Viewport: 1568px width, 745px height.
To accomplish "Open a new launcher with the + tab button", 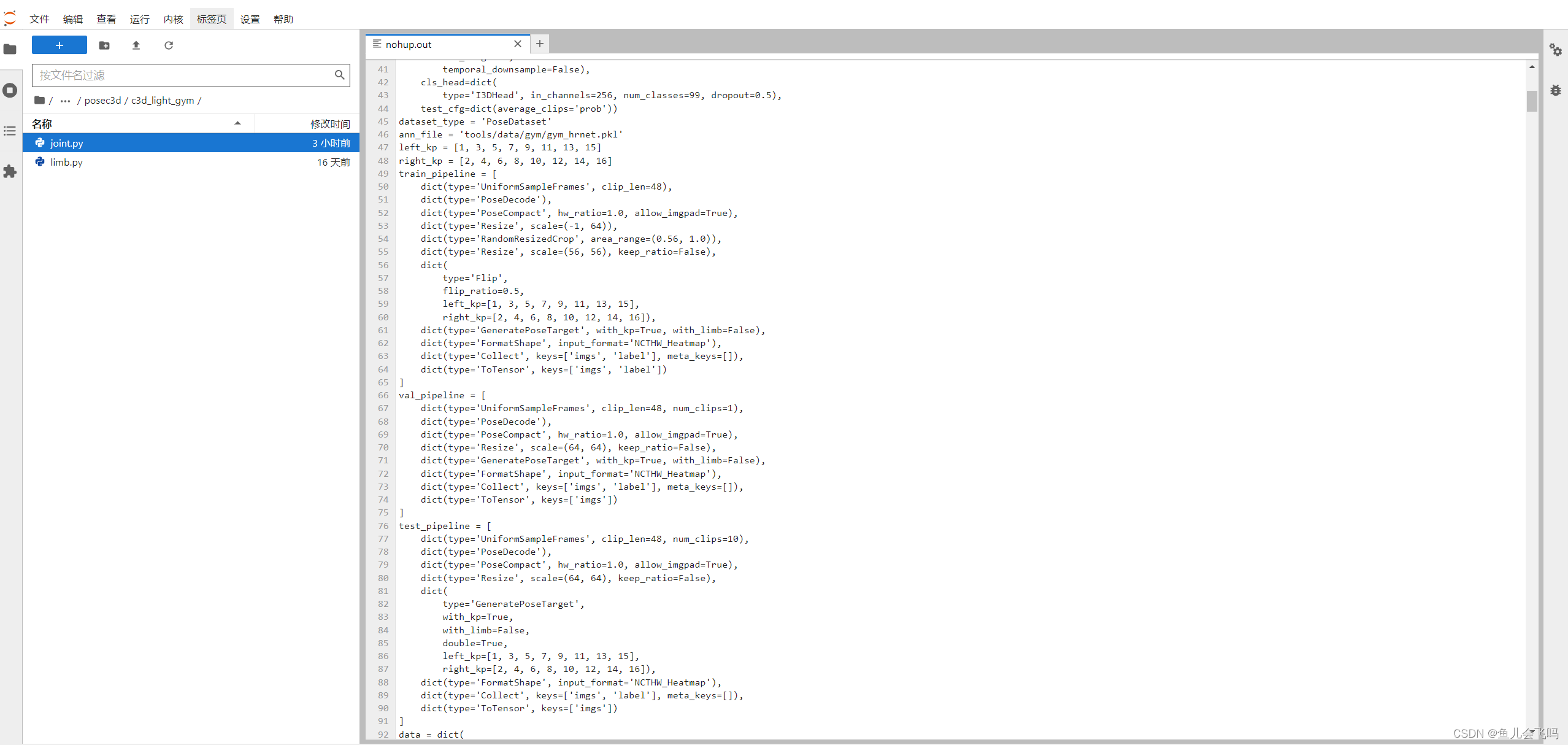I will (539, 44).
